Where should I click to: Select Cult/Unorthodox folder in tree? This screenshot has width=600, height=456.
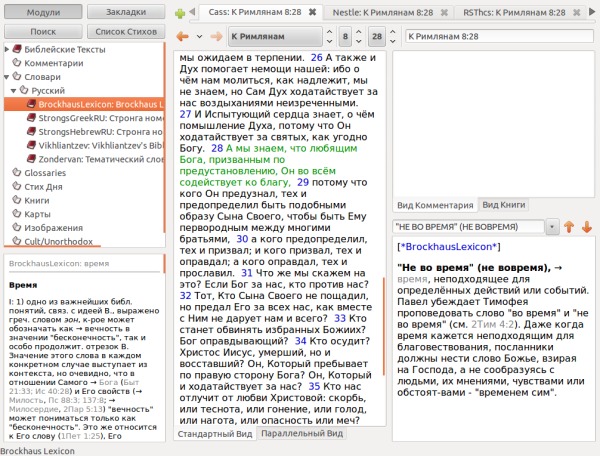click(59, 241)
